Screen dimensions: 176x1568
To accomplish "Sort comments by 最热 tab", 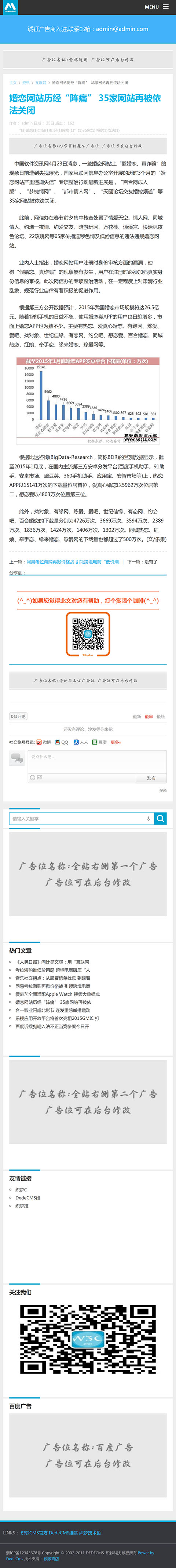I will coord(161,716).
